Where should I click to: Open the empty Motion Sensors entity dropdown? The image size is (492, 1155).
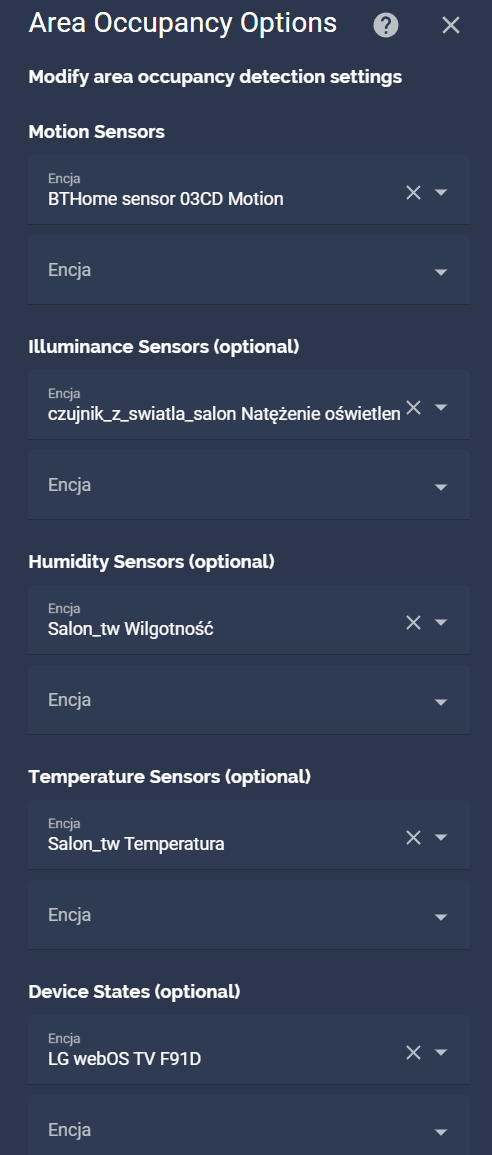(249, 270)
